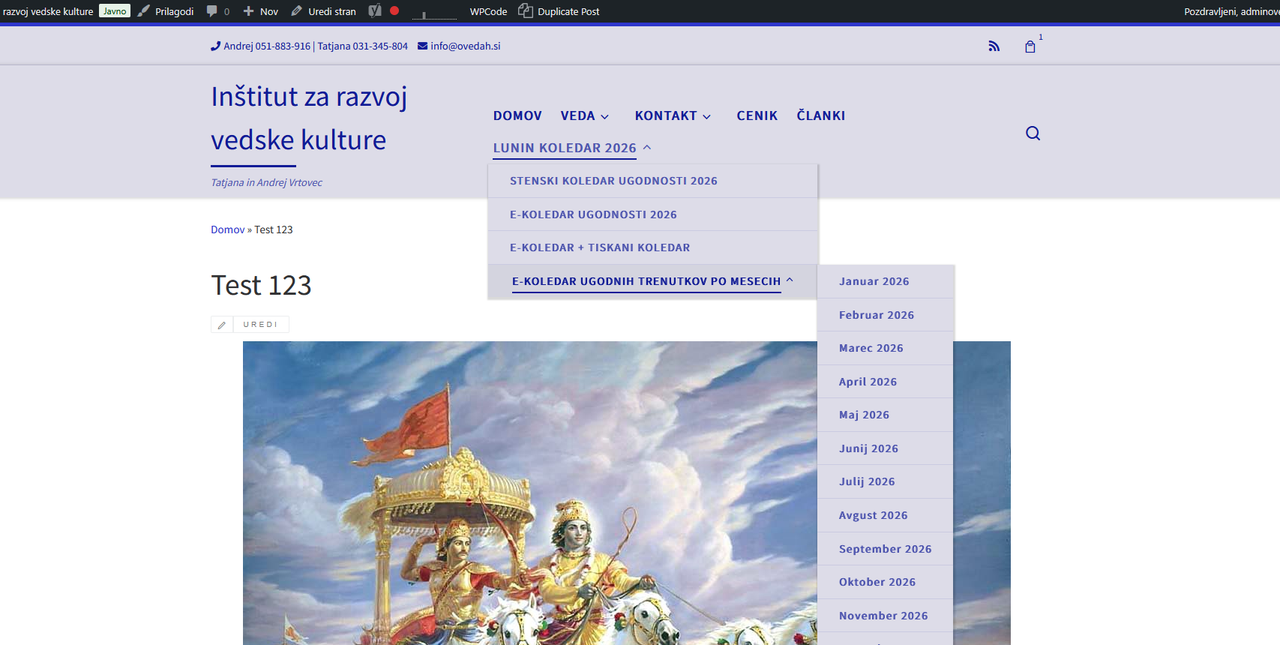Click the Domov breadcrumb link
The width and height of the screenshot is (1280, 645).
tap(228, 230)
